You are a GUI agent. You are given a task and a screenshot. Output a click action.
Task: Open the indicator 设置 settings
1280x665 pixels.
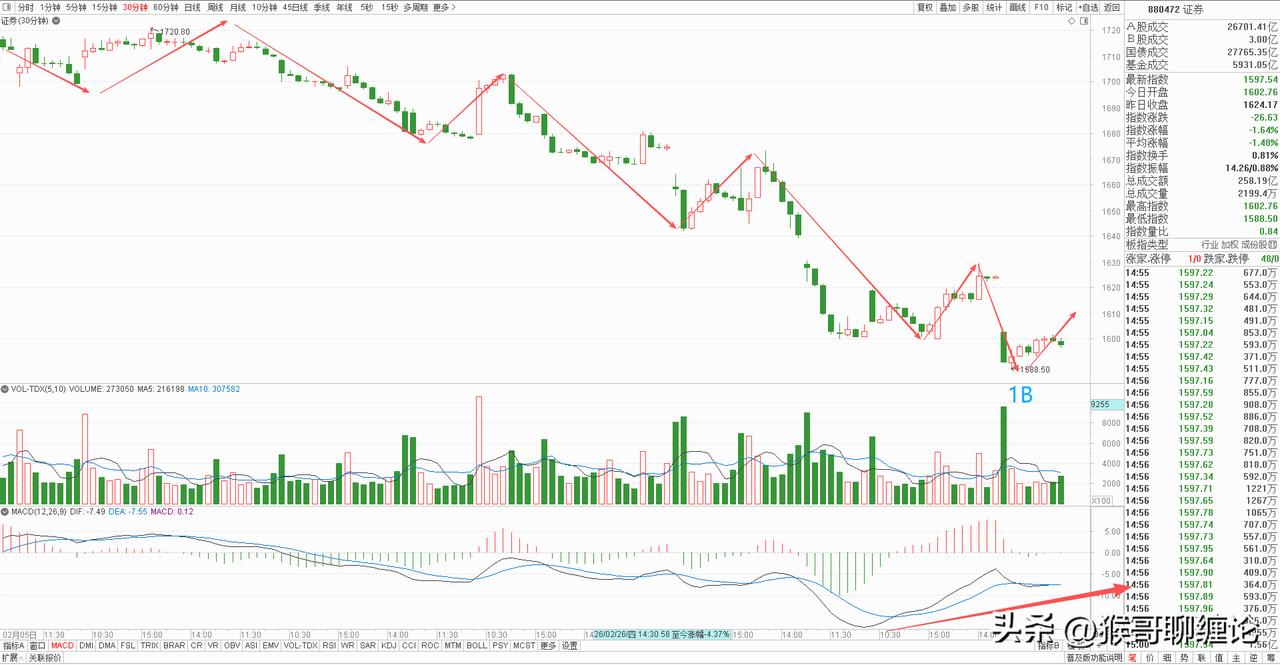pos(569,645)
